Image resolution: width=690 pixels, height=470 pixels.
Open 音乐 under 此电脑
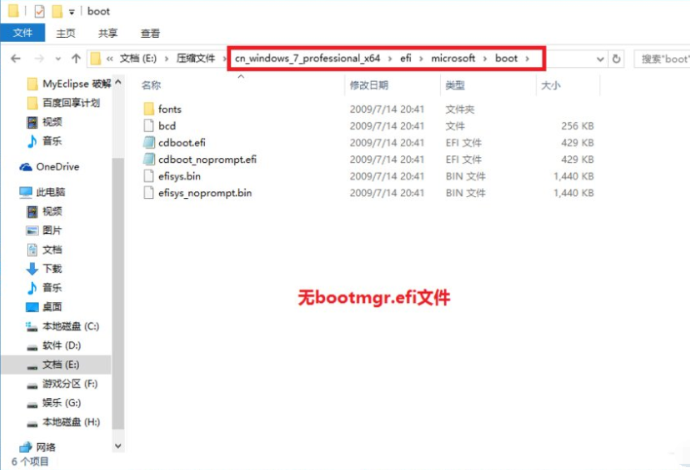[44, 287]
